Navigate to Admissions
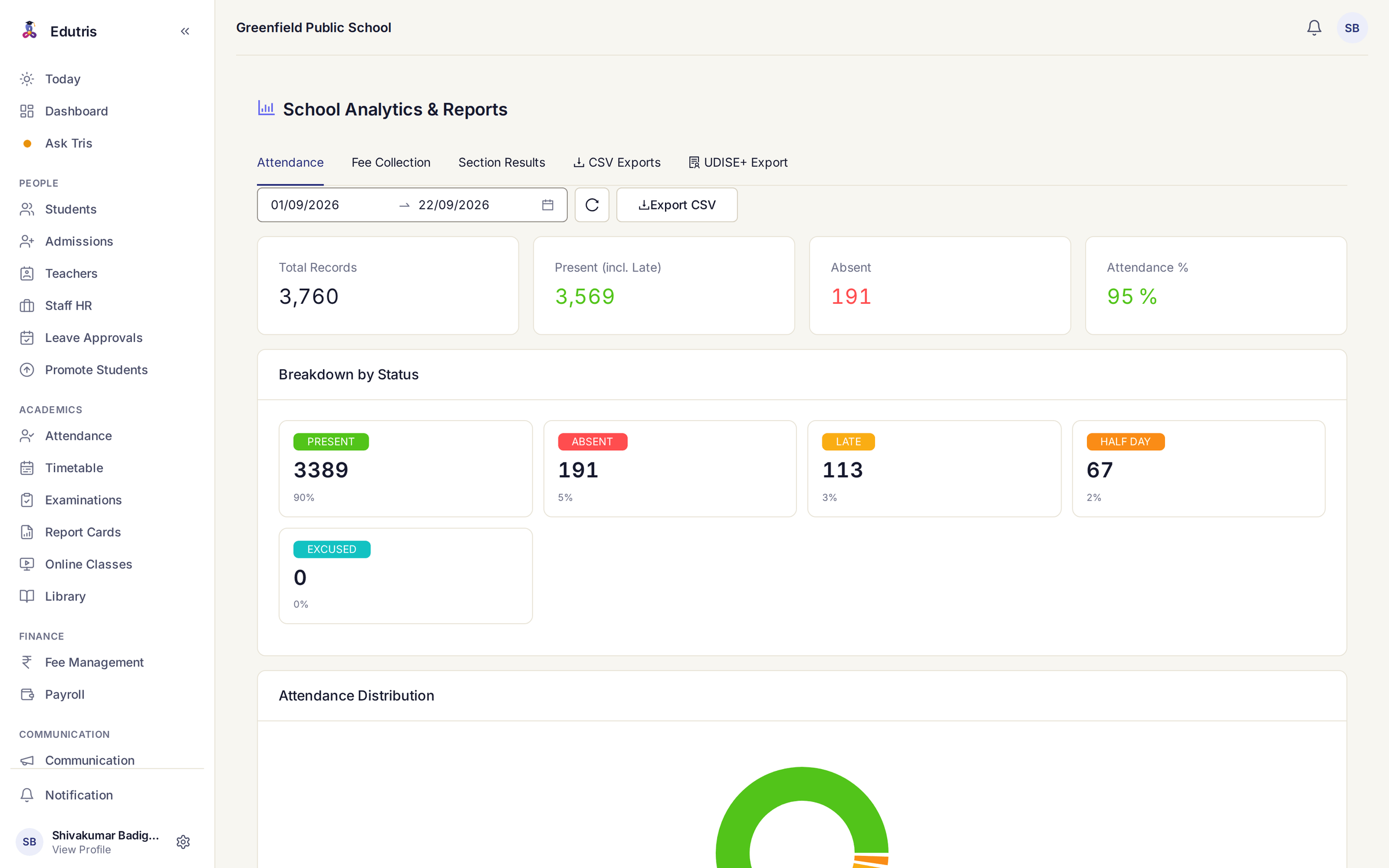1389x868 pixels. 107,241
